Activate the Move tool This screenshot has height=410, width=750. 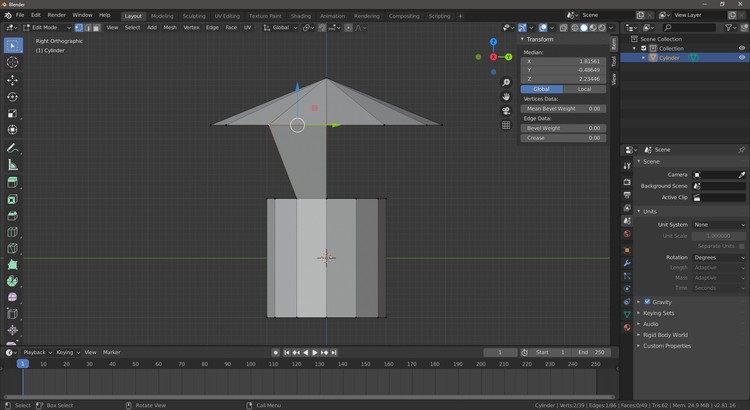coord(13,80)
